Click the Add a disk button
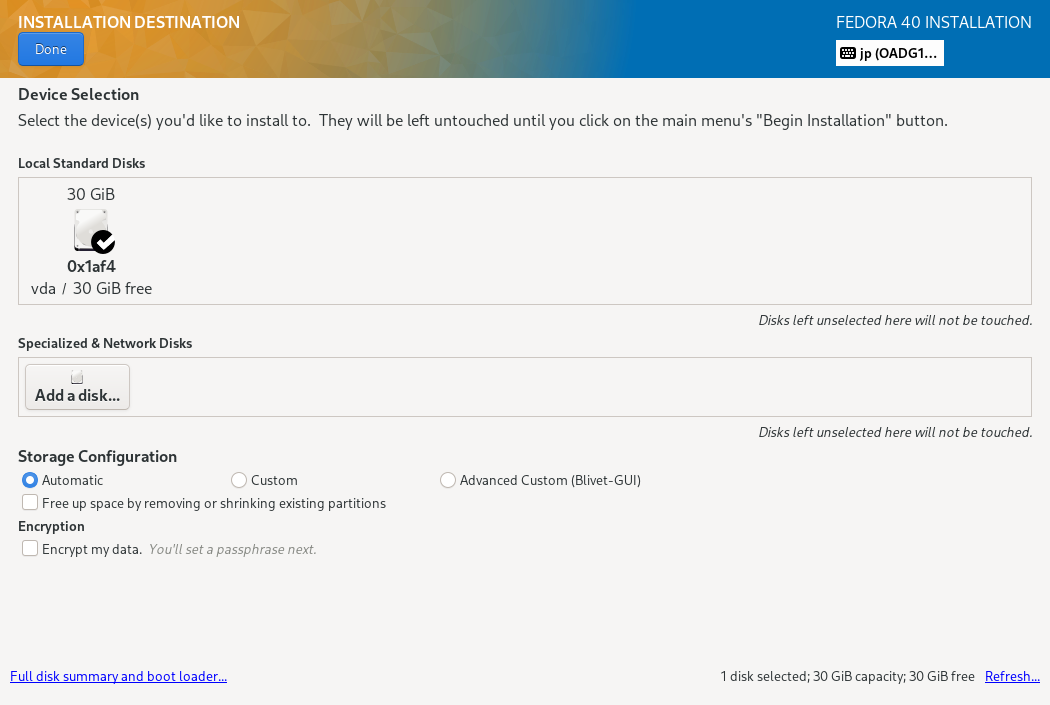Viewport: 1050px width, 705px height. pos(78,387)
